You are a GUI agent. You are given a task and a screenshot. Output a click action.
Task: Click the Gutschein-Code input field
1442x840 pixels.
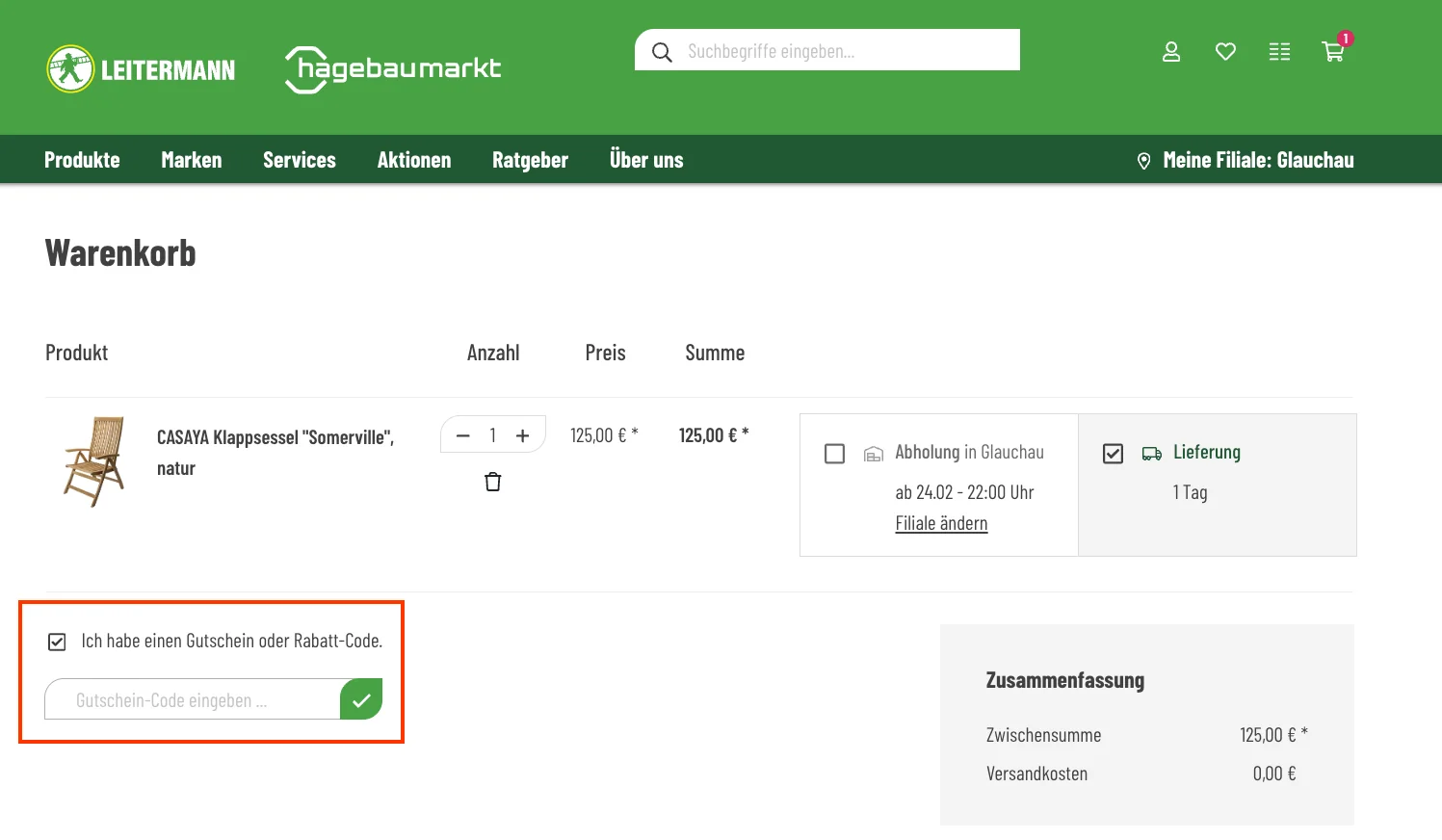click(193, 699)
